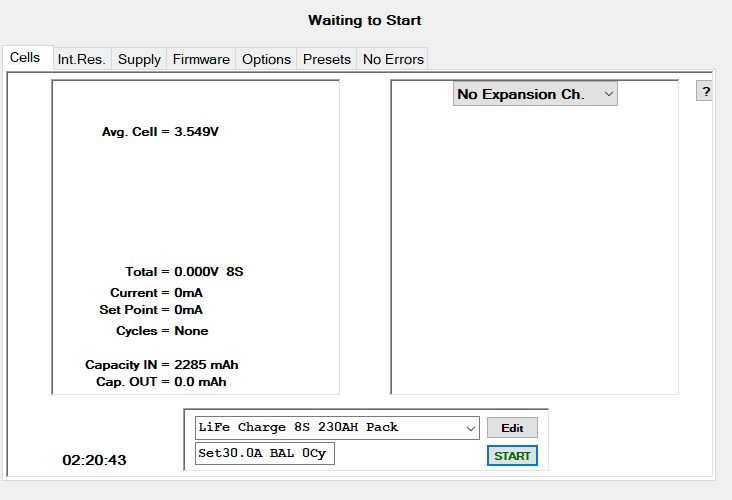Select the Firmware tab
This screenshot has height=500, width=732.
[201, 59]
